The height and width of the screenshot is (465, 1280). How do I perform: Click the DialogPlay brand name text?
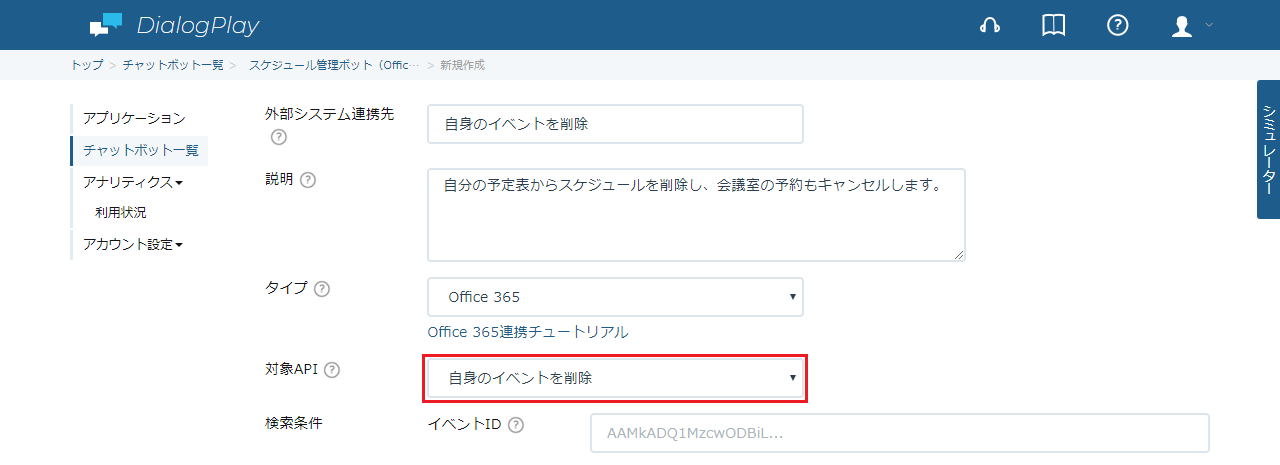point(197,25)
